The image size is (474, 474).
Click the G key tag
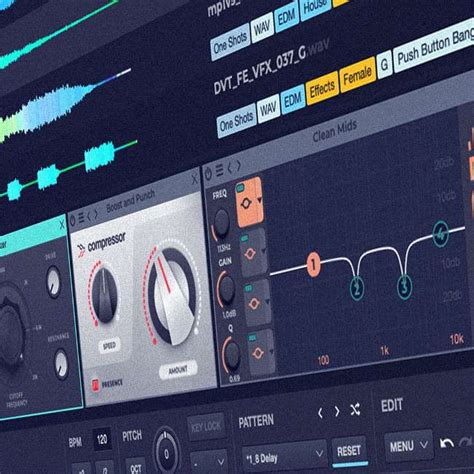coord(384,65)
